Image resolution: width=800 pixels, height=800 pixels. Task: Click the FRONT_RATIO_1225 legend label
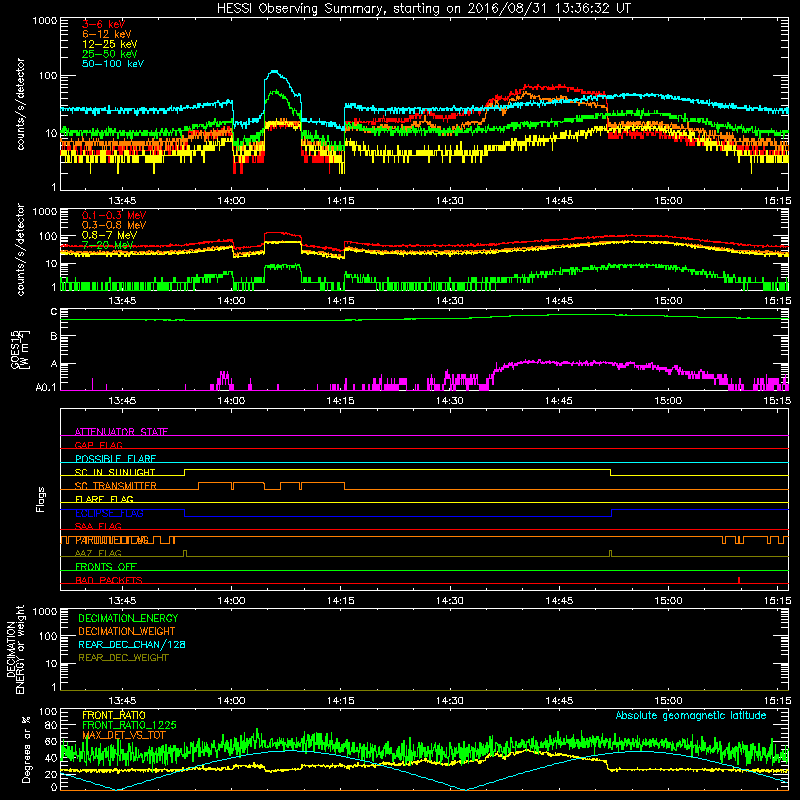tap(129, 725)
